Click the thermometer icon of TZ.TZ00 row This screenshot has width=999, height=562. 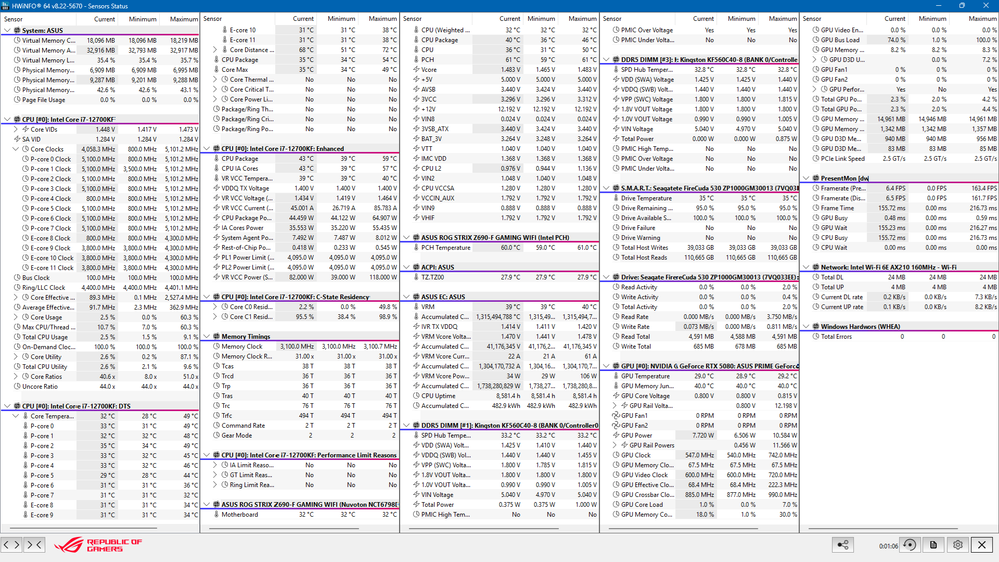[416, 277]
